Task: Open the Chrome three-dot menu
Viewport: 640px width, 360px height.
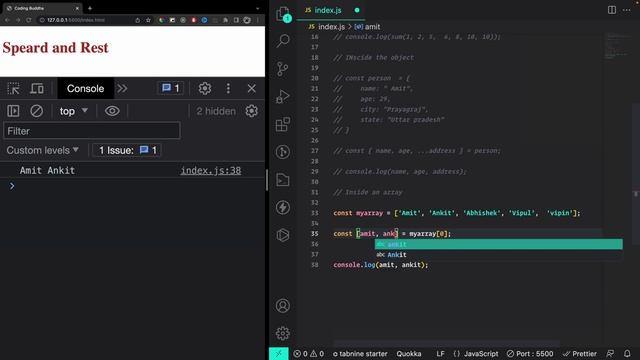Action: (258, 20)
